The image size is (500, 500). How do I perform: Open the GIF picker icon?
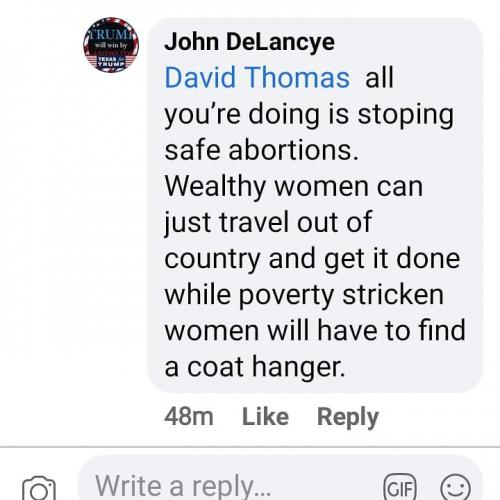400,488
